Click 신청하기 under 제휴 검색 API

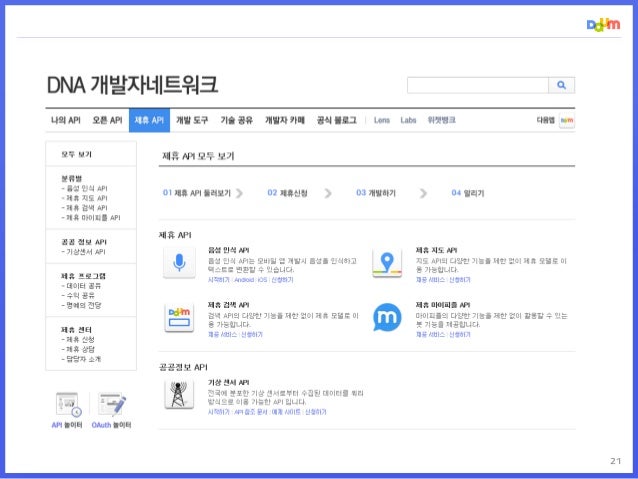(252, 335)
